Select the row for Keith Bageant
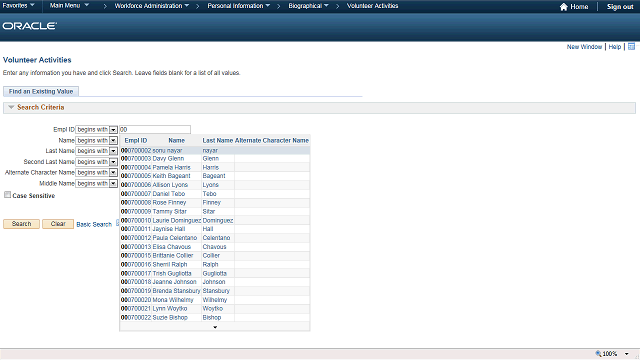This screenshot has height=360, width=640. point(215,176)
